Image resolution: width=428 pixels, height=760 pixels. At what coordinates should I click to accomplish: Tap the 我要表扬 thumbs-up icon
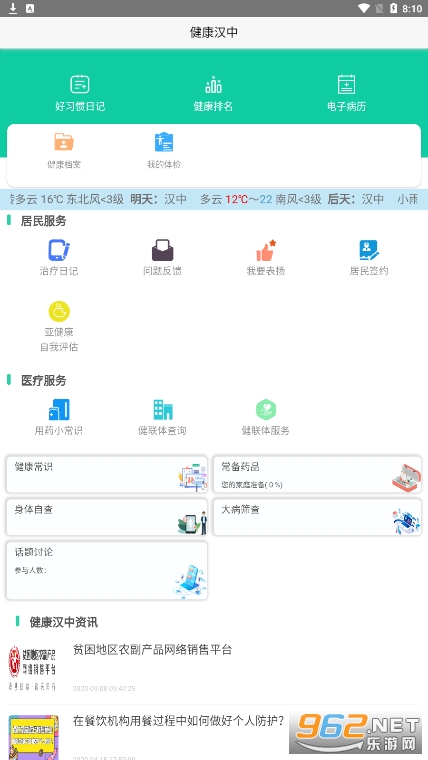click(x=266, y=250)
